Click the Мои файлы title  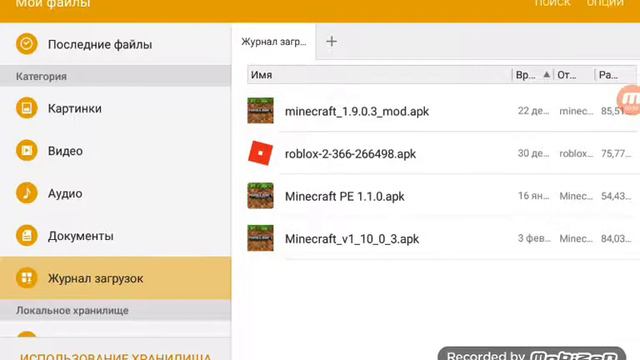(53, 4)
